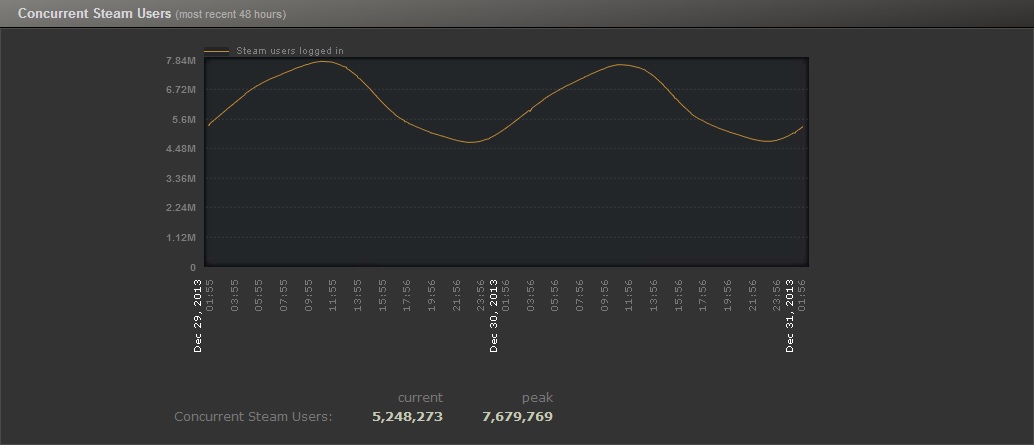Click the 13:56 time label

click(x=654, y=294)
